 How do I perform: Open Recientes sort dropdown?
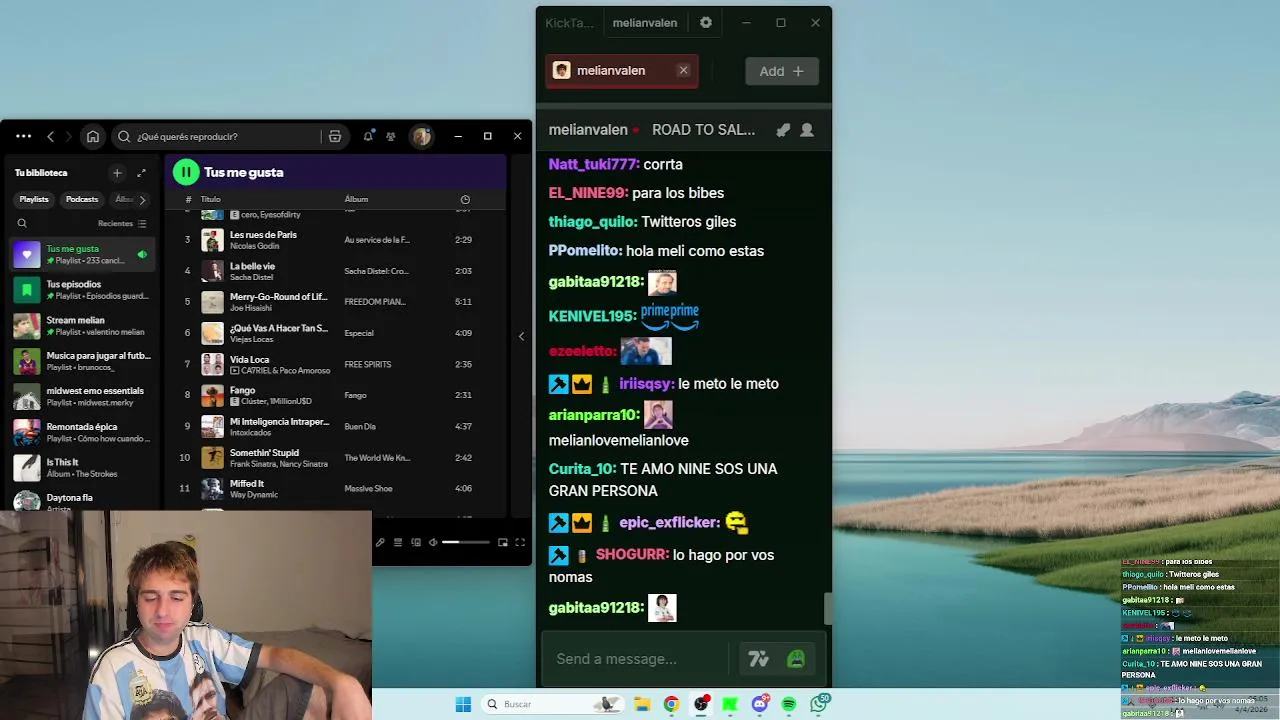coord(122,223)
